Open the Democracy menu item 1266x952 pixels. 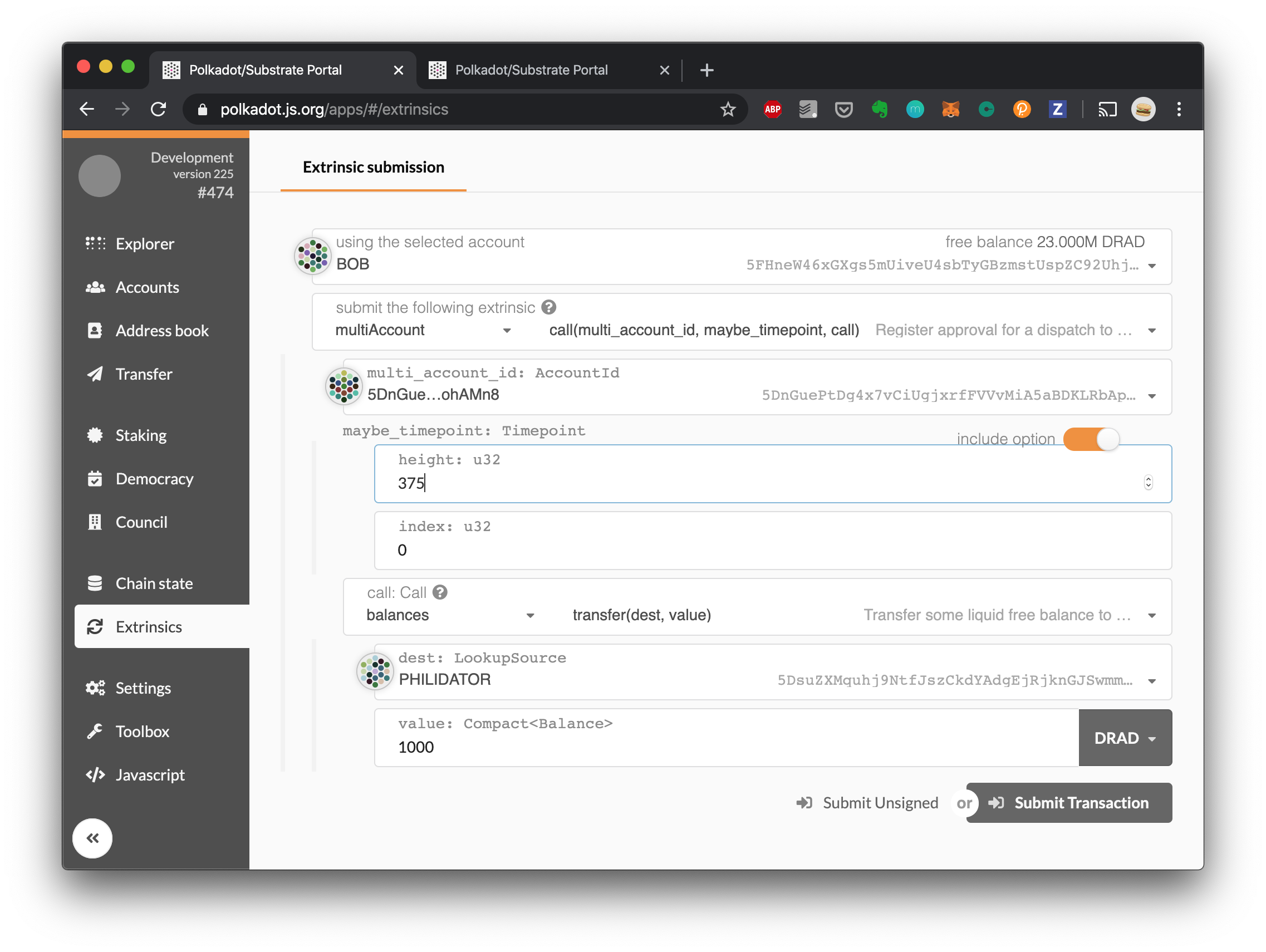click(154, 479)
